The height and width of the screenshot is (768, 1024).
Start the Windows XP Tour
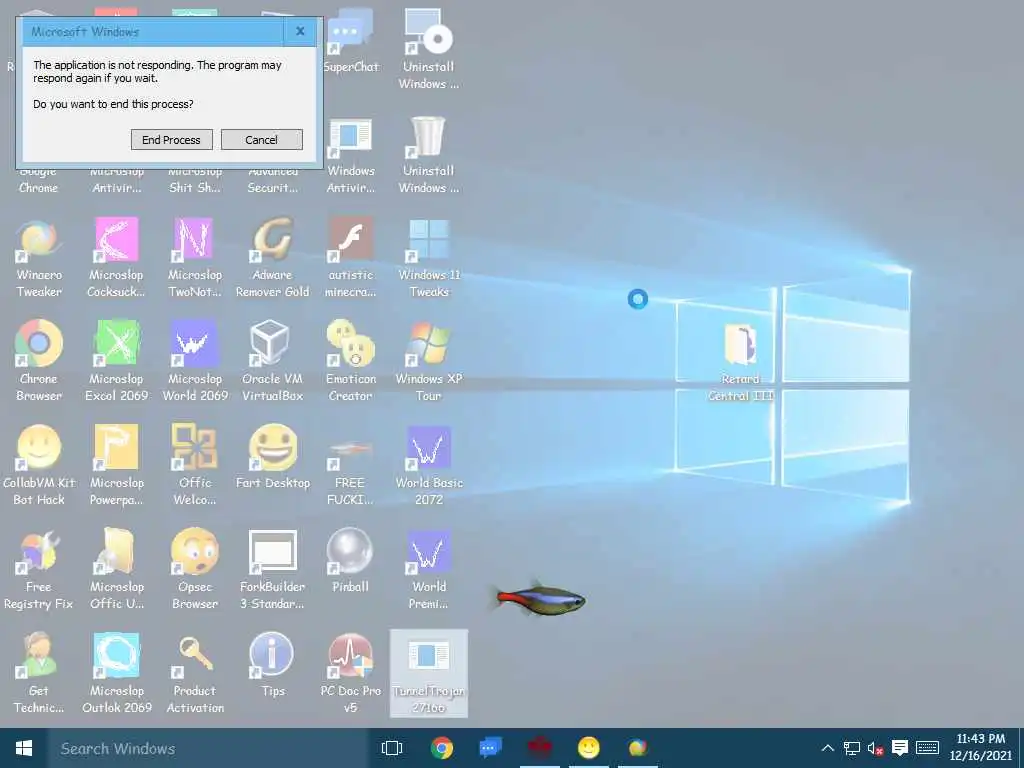(428, 361)
